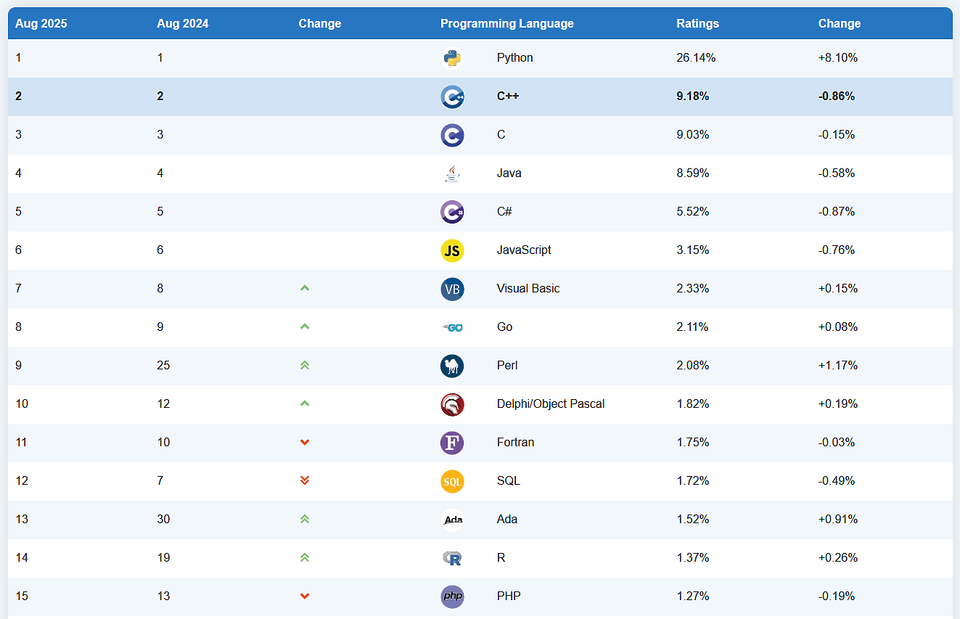Click the red double-down arrow for SQL
The height and width of the screenshot is (619, 960).
click(x=305, y=481)
